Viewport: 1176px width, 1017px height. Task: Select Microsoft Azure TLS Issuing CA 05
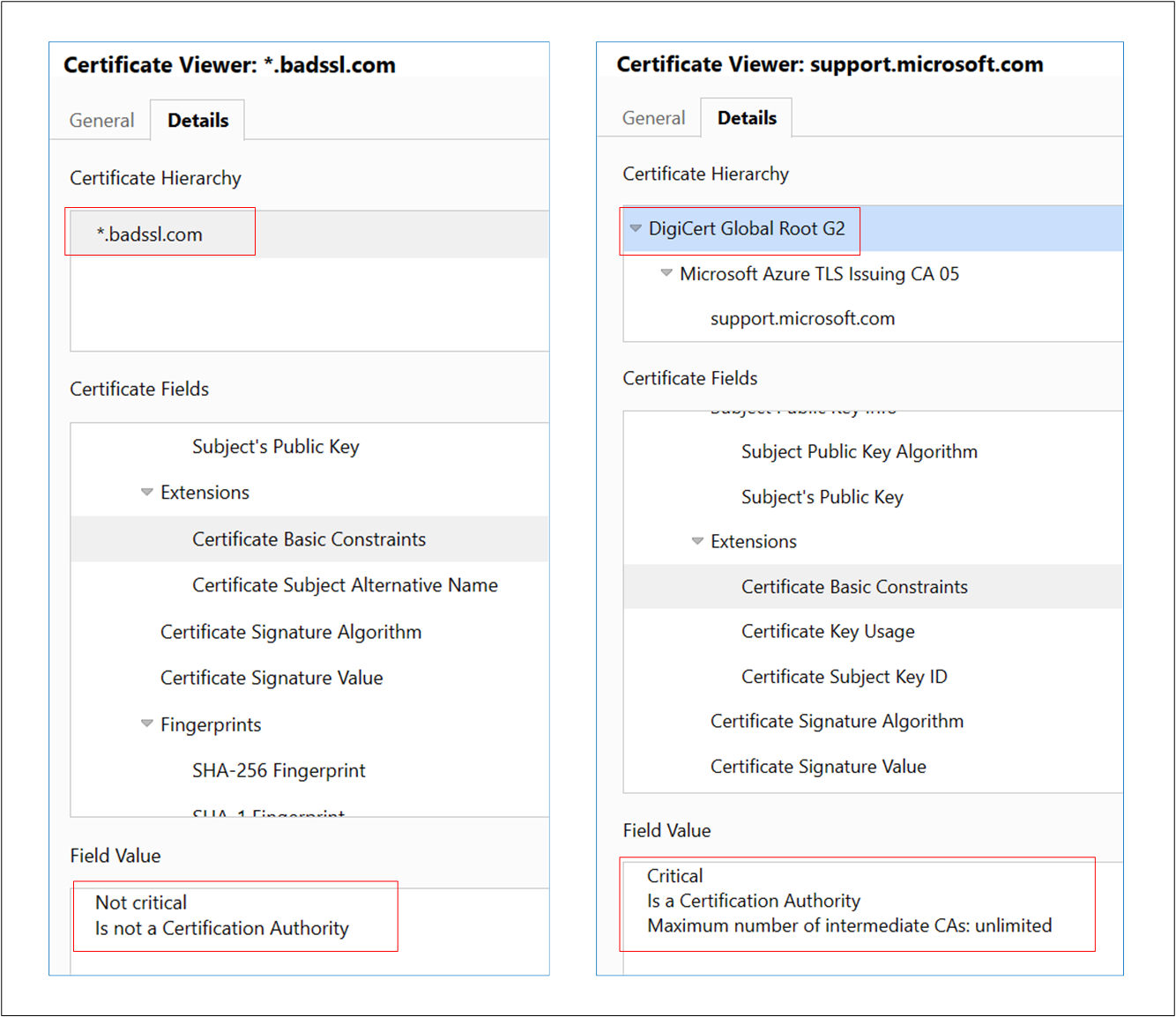click(819, 274)
